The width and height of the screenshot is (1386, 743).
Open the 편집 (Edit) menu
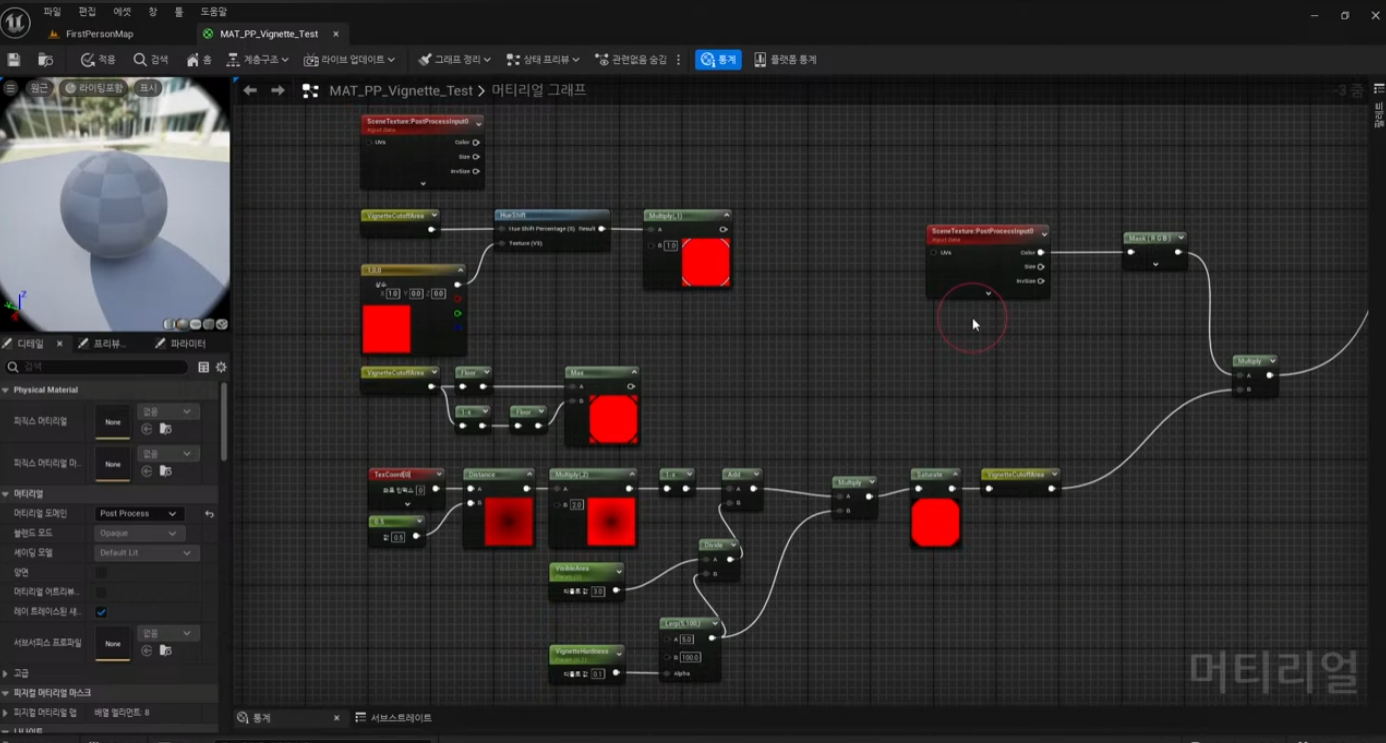[87, 12]
